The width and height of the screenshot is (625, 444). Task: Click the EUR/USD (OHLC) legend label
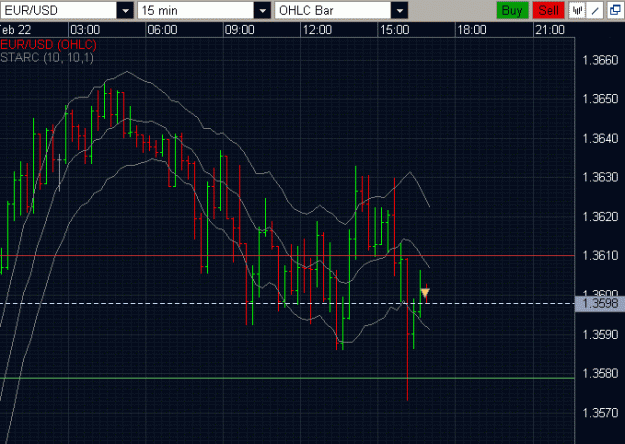point(48,44)
